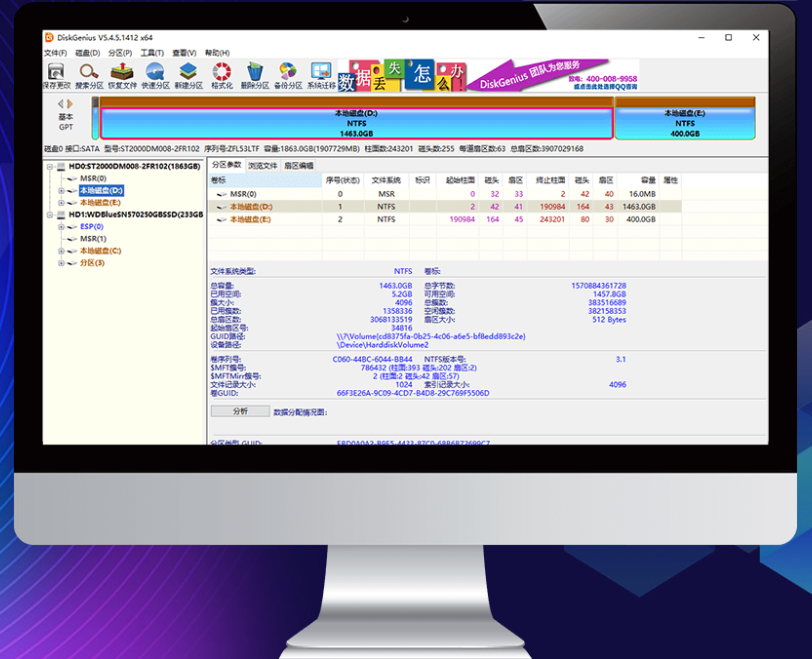This screenshot has width=812, height=659.
Task: Switch to 扇区编辑 sector editor tab
Action: pos(299,166)
